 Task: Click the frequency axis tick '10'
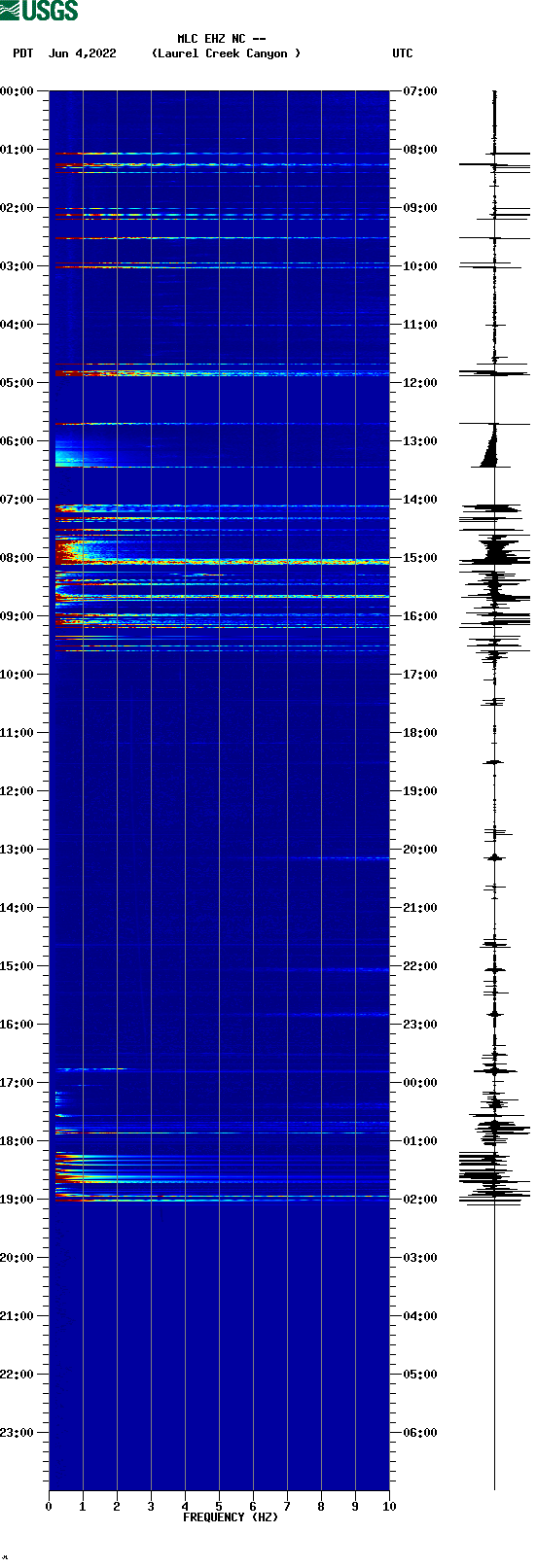tap(389, 1507)
